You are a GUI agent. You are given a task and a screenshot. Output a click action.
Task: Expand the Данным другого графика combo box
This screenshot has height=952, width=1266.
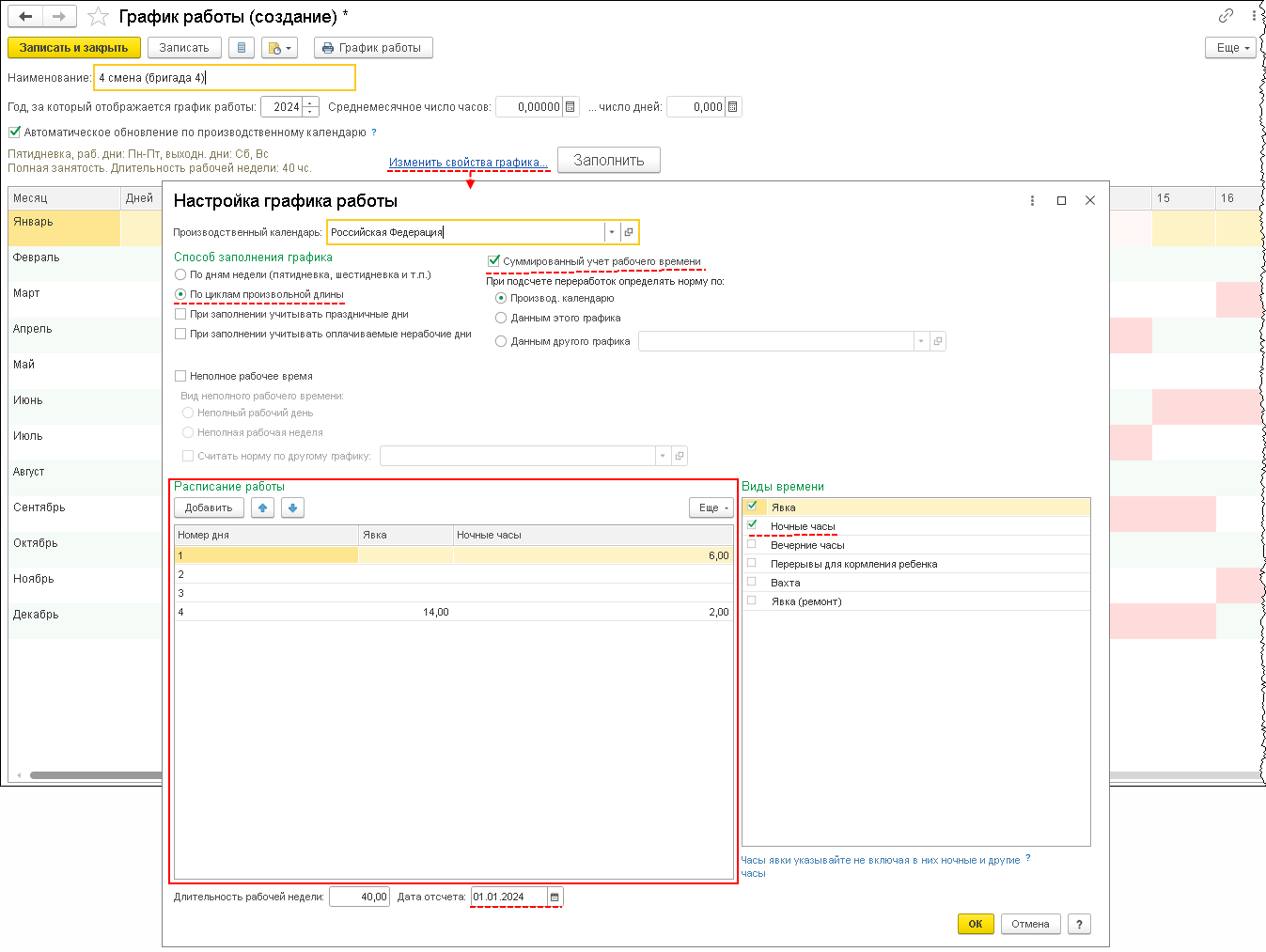921,341
